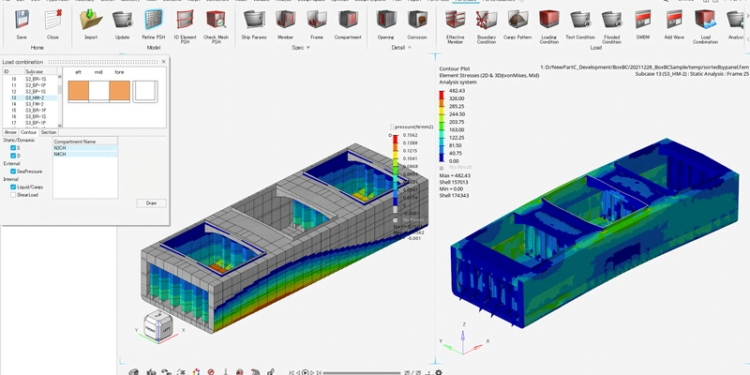Jump to first animation frame
The image size is (750, 375).
tap(292, 372)
